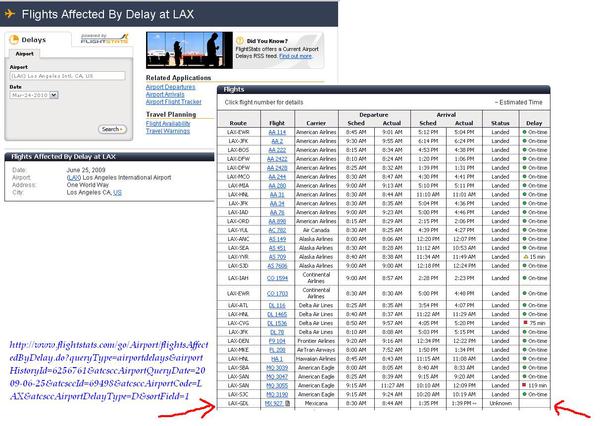Open the Airport Arrivals link

tap(167, 94)
